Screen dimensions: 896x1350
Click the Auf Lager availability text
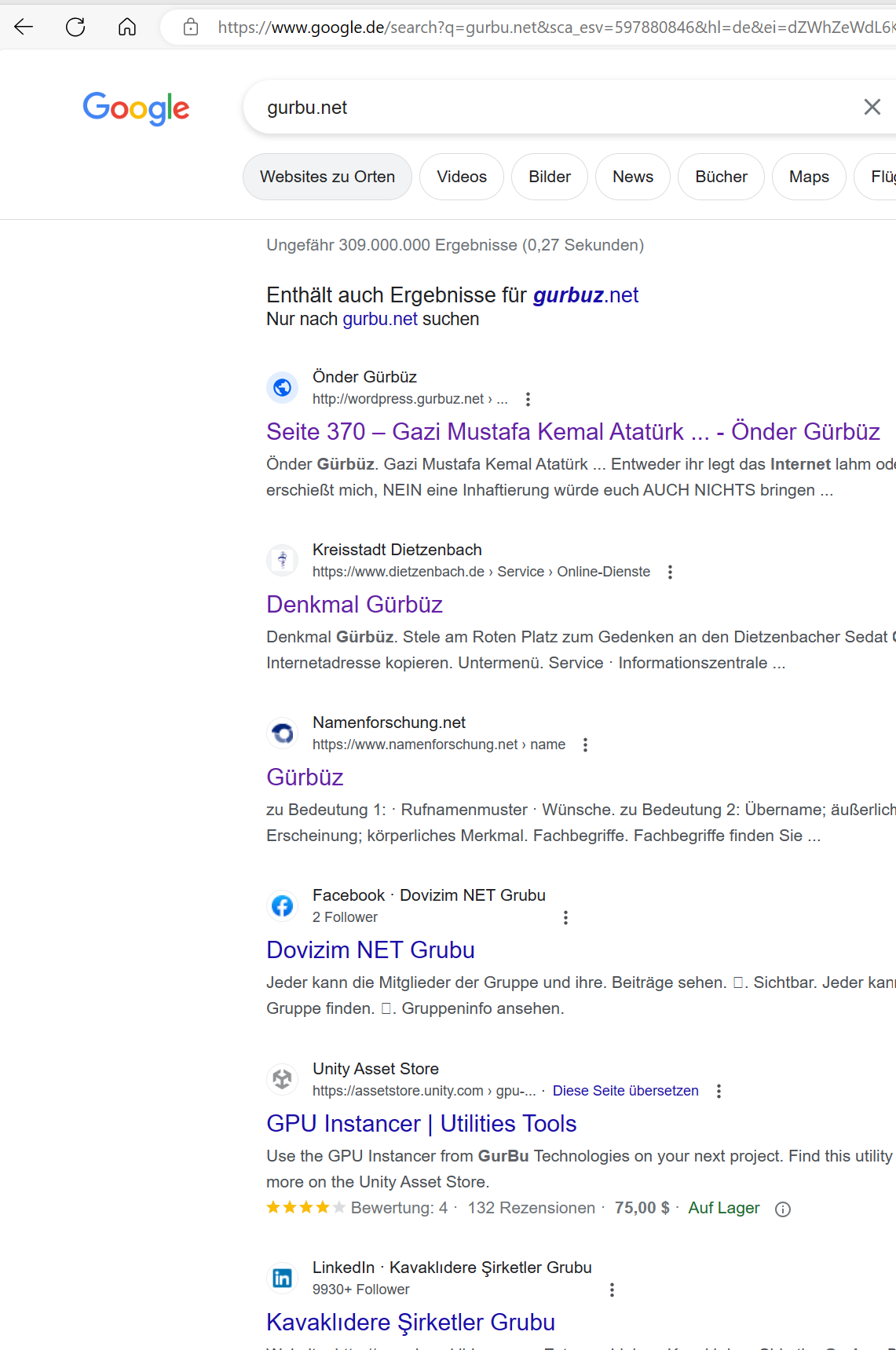[724, 1208]
